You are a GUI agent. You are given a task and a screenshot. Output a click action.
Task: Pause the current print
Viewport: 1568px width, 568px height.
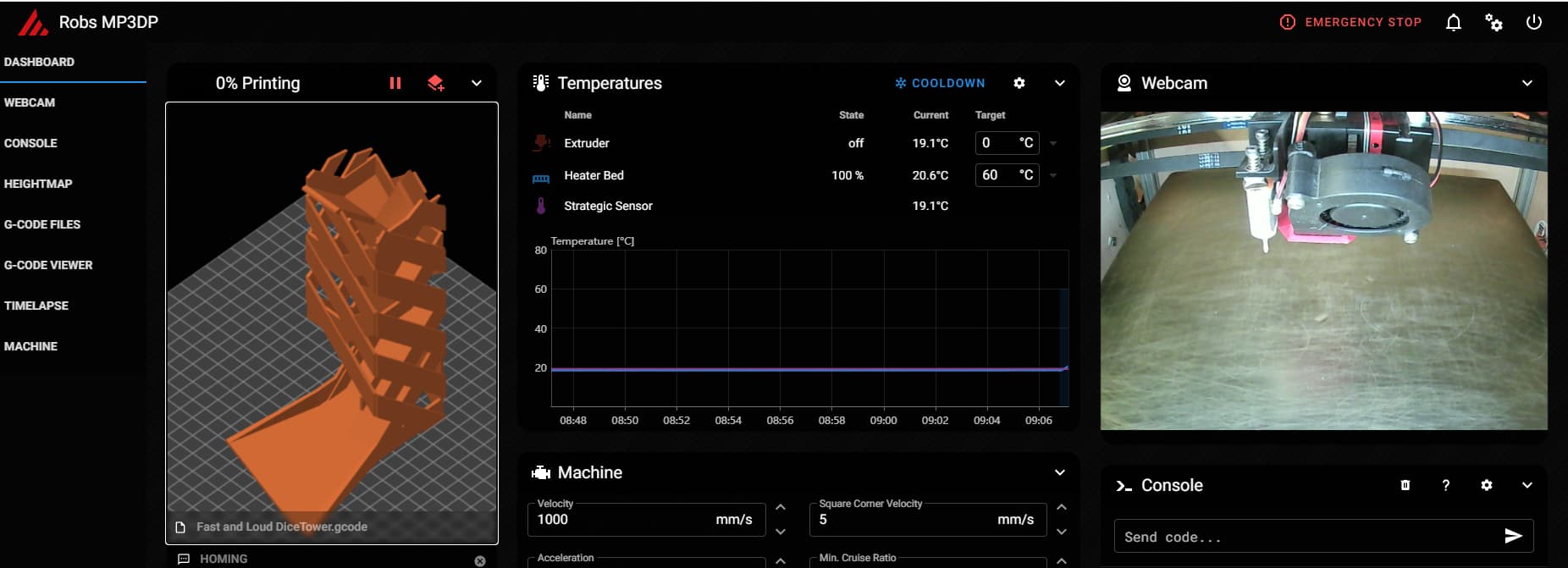click(395, 83)
